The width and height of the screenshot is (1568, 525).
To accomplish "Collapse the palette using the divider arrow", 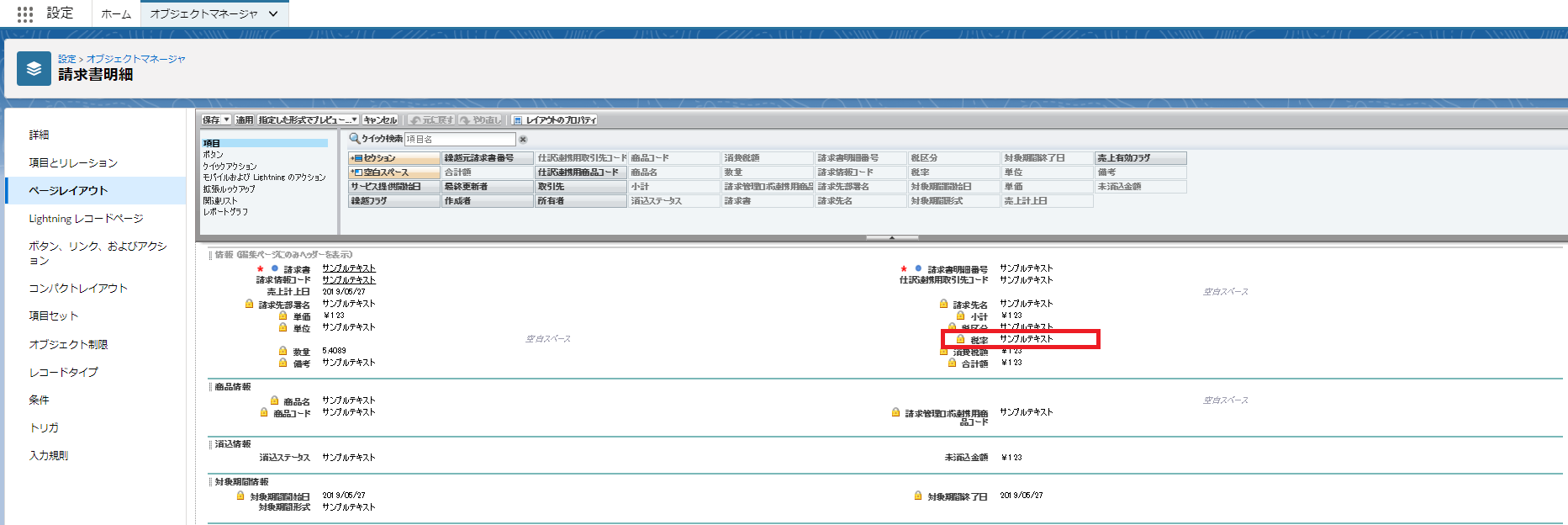I will [x=891, y=238].
